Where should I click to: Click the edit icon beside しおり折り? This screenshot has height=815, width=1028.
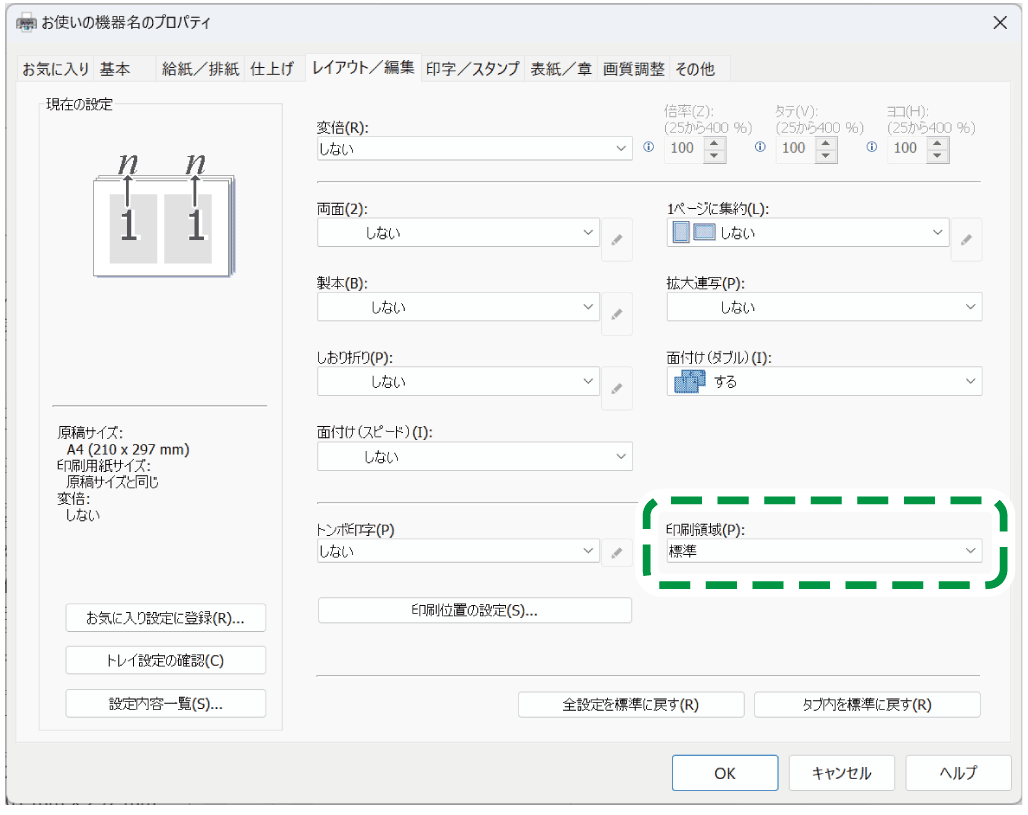coord(617,388)
